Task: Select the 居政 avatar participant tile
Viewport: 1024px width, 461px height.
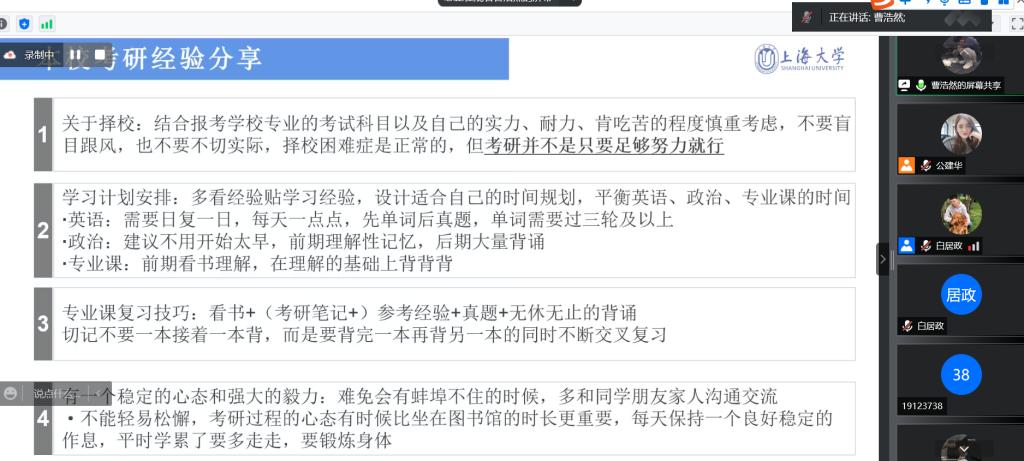Action: (x=961, y=300)
